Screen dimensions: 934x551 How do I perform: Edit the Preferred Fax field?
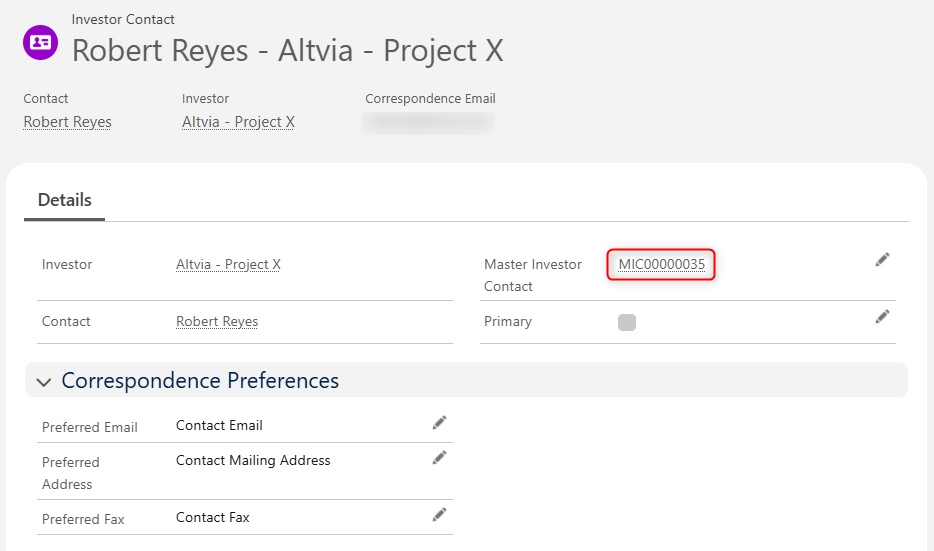click(x=440, y=515)
